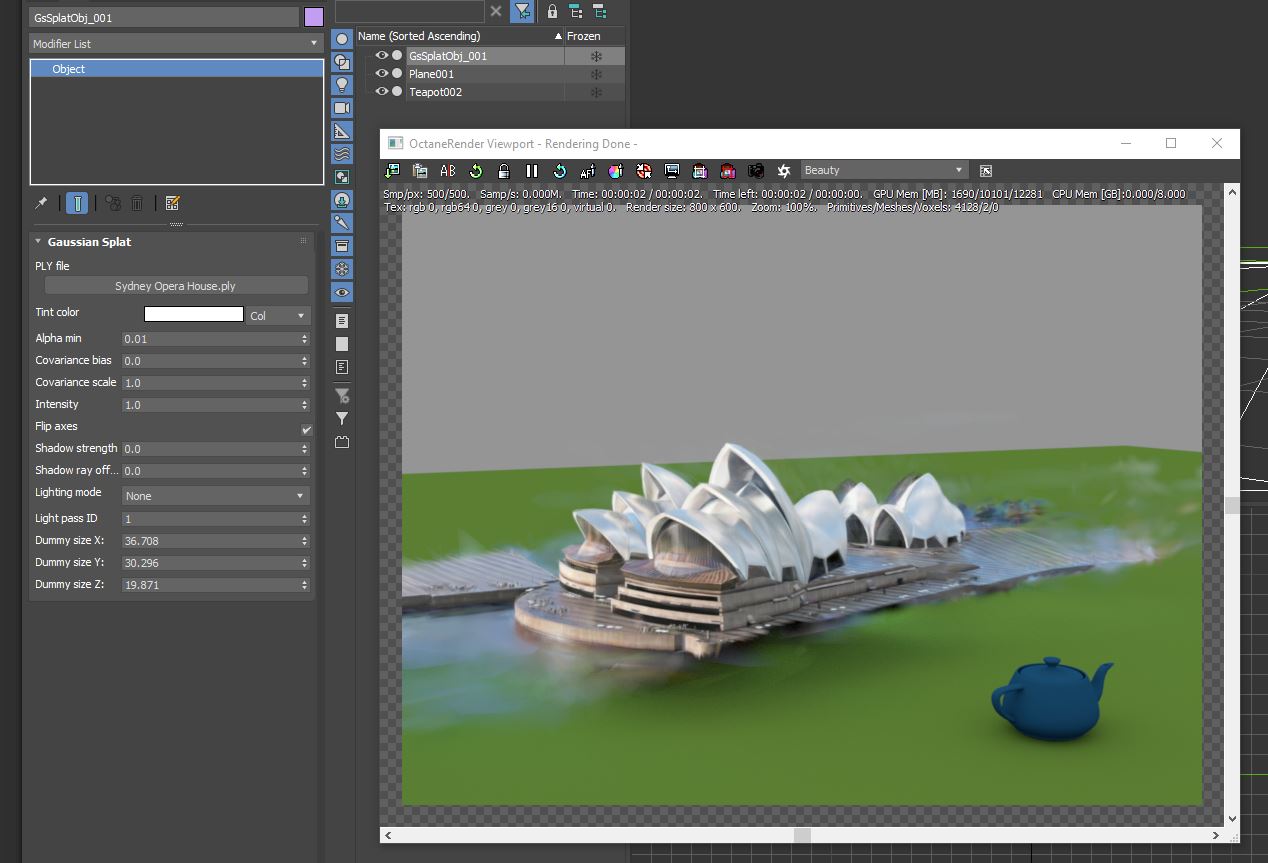Collapse the Gaussian Splat rollout

click(x=38, y=242)
